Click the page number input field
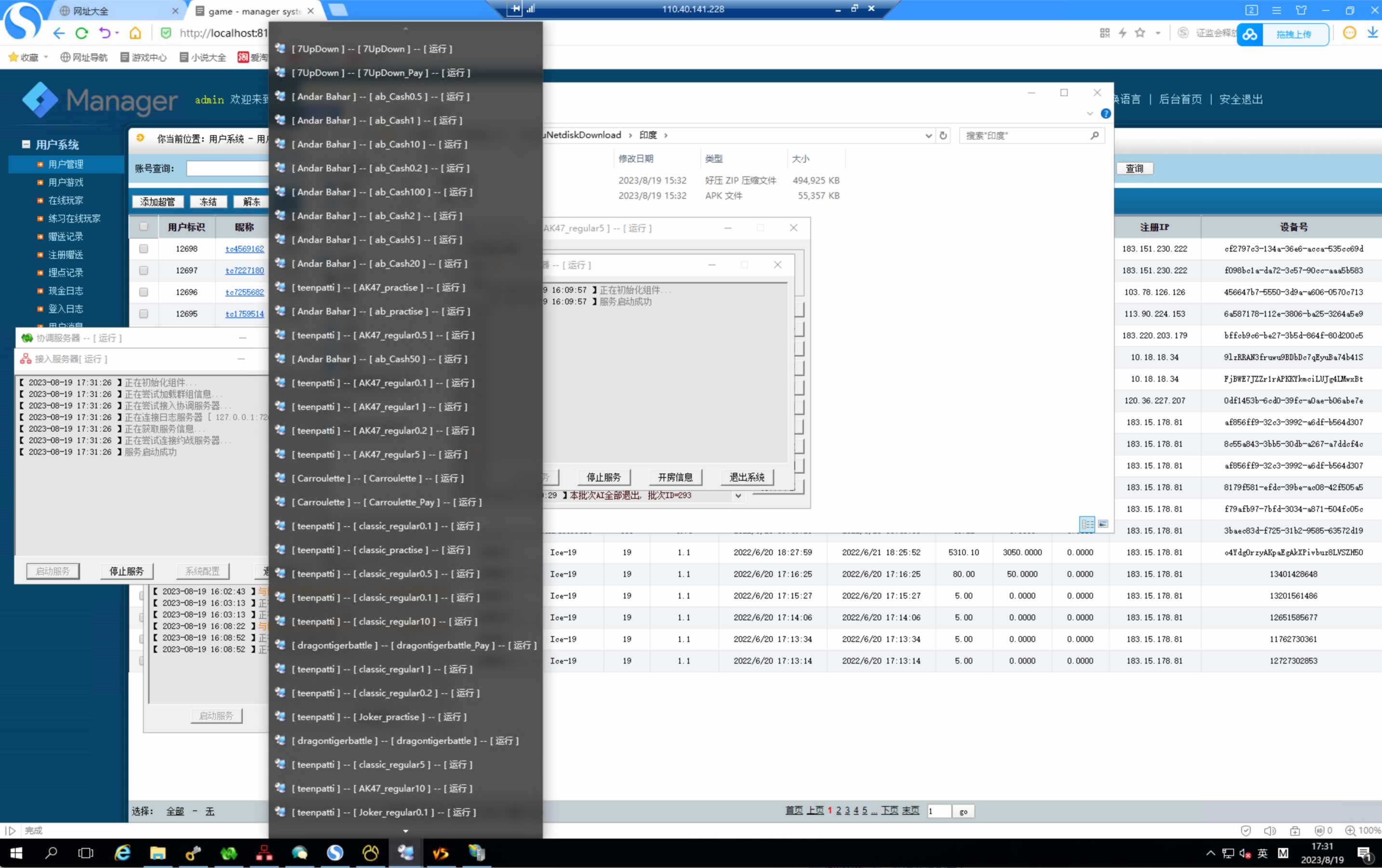Image resolution: width=1382 pixels, height=868 pixels. (x=939, y=811)
